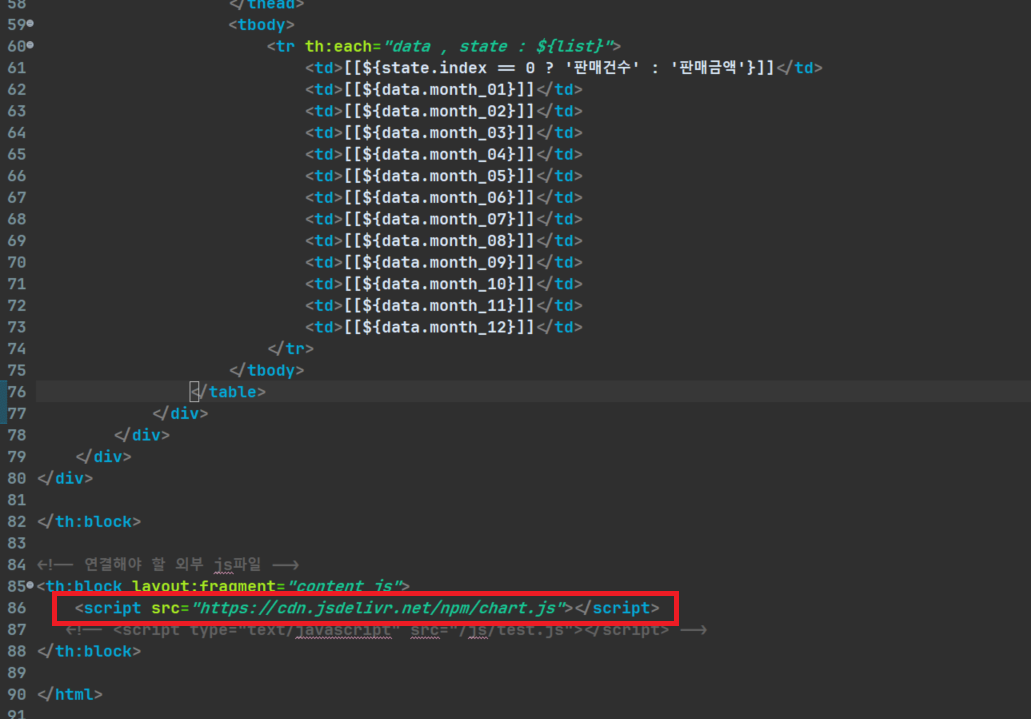Click the '판매건수' string literal

coord(602,68)
